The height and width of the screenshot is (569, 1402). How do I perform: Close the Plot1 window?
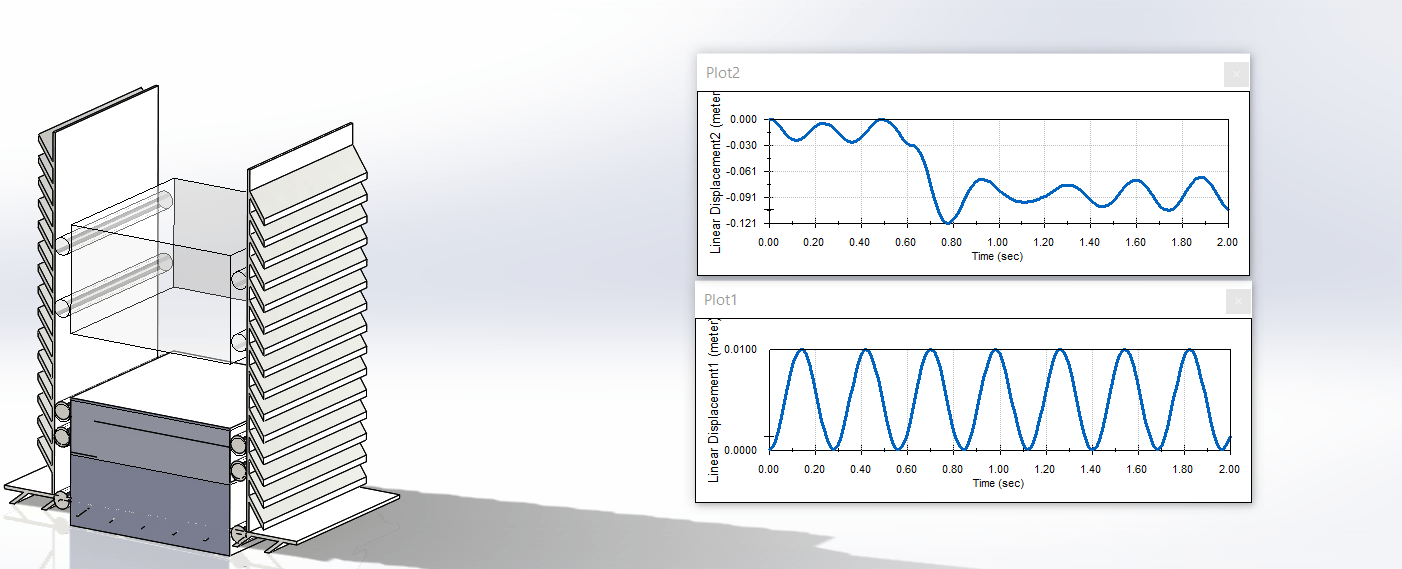pos(1236,300)
